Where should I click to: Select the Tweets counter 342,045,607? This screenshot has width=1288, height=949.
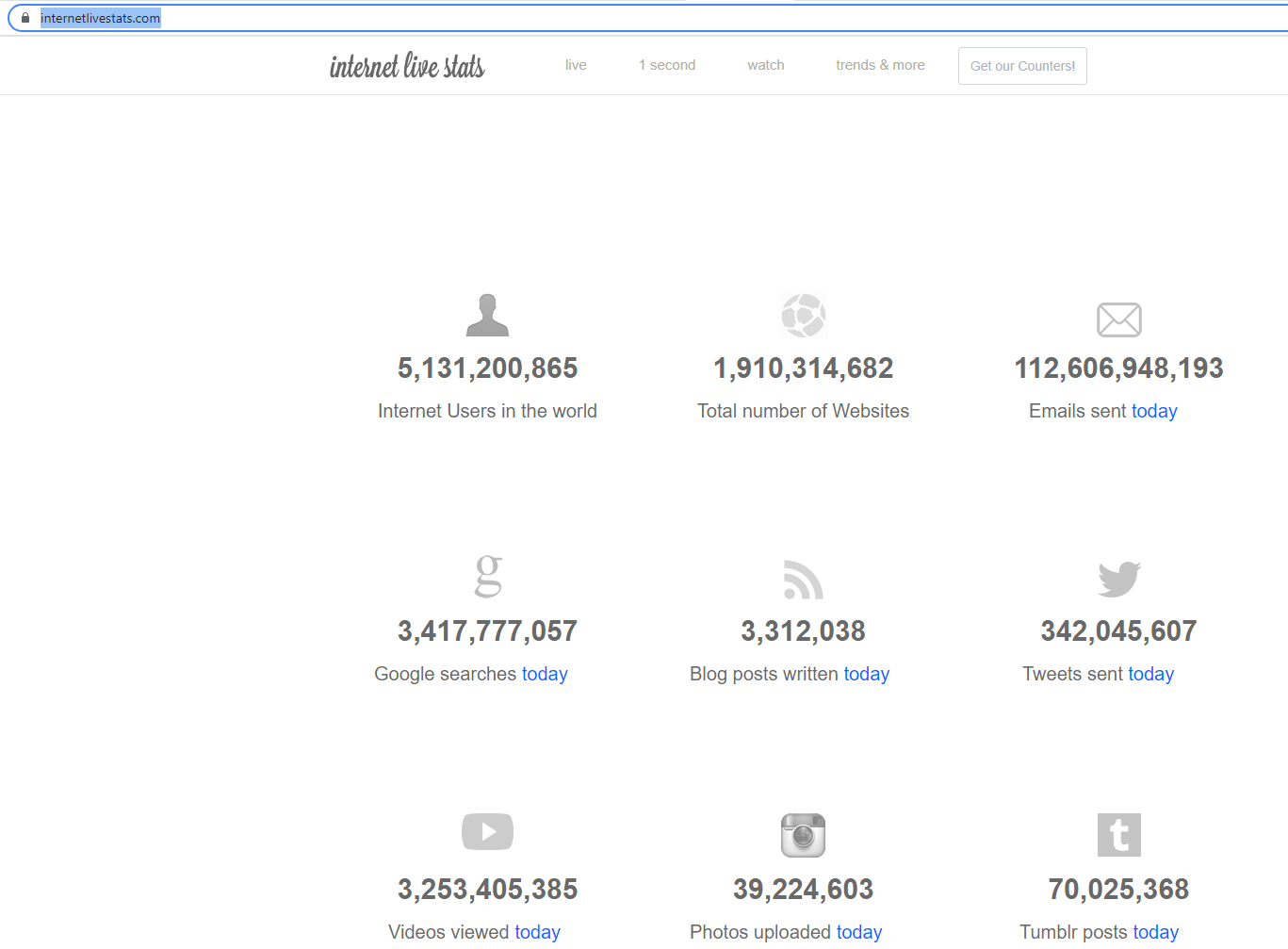click(1119, 631)
